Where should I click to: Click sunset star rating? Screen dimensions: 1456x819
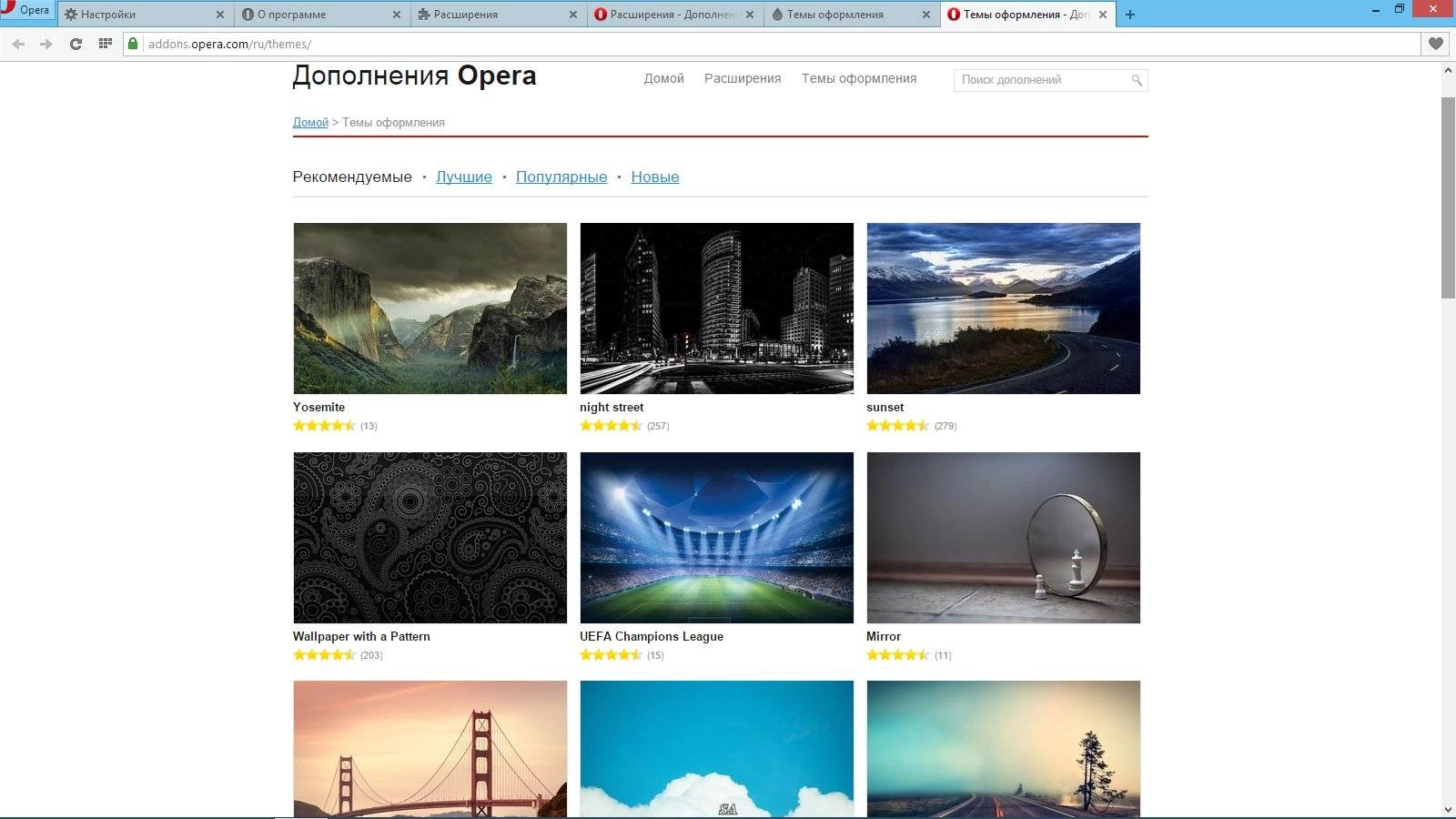(x=897, y=425)
